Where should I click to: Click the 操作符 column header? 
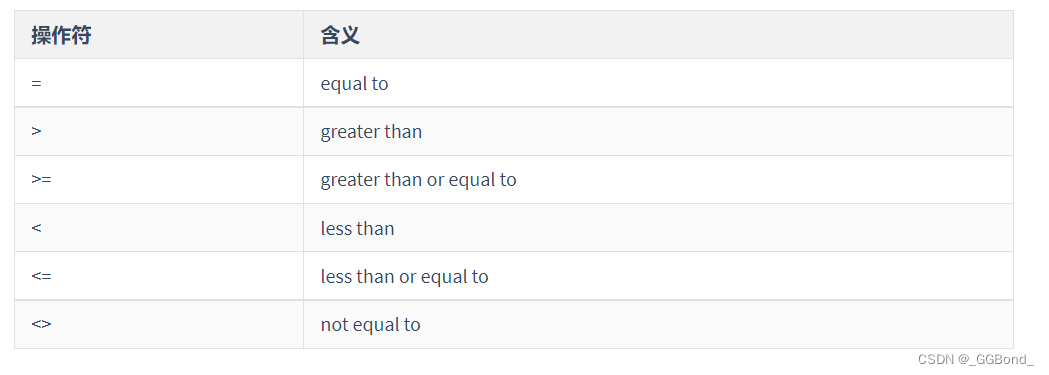61,35
